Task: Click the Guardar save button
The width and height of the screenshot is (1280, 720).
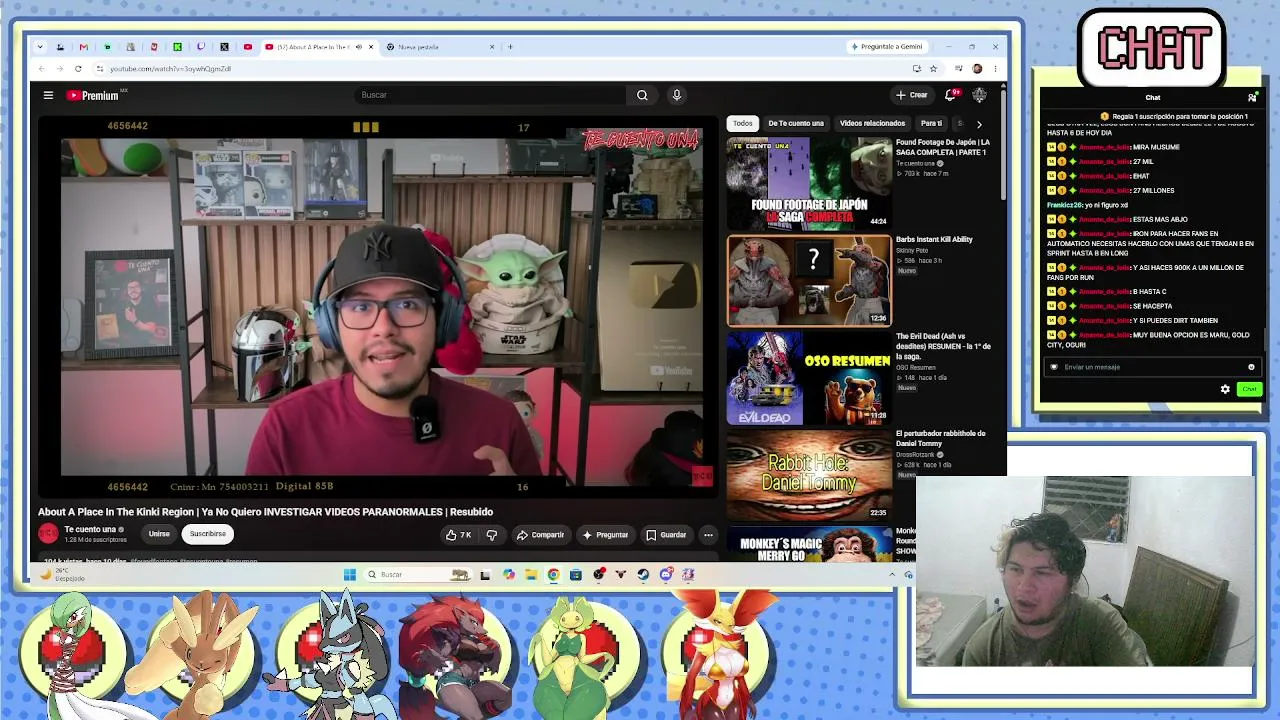Action: 666,535
